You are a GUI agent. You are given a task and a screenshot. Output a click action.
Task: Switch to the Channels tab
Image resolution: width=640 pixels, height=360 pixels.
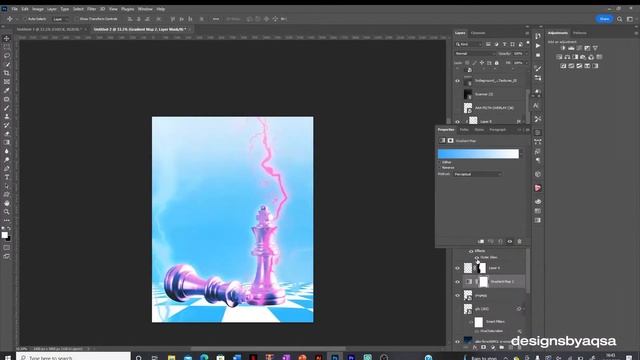click(x=478, y=33)
